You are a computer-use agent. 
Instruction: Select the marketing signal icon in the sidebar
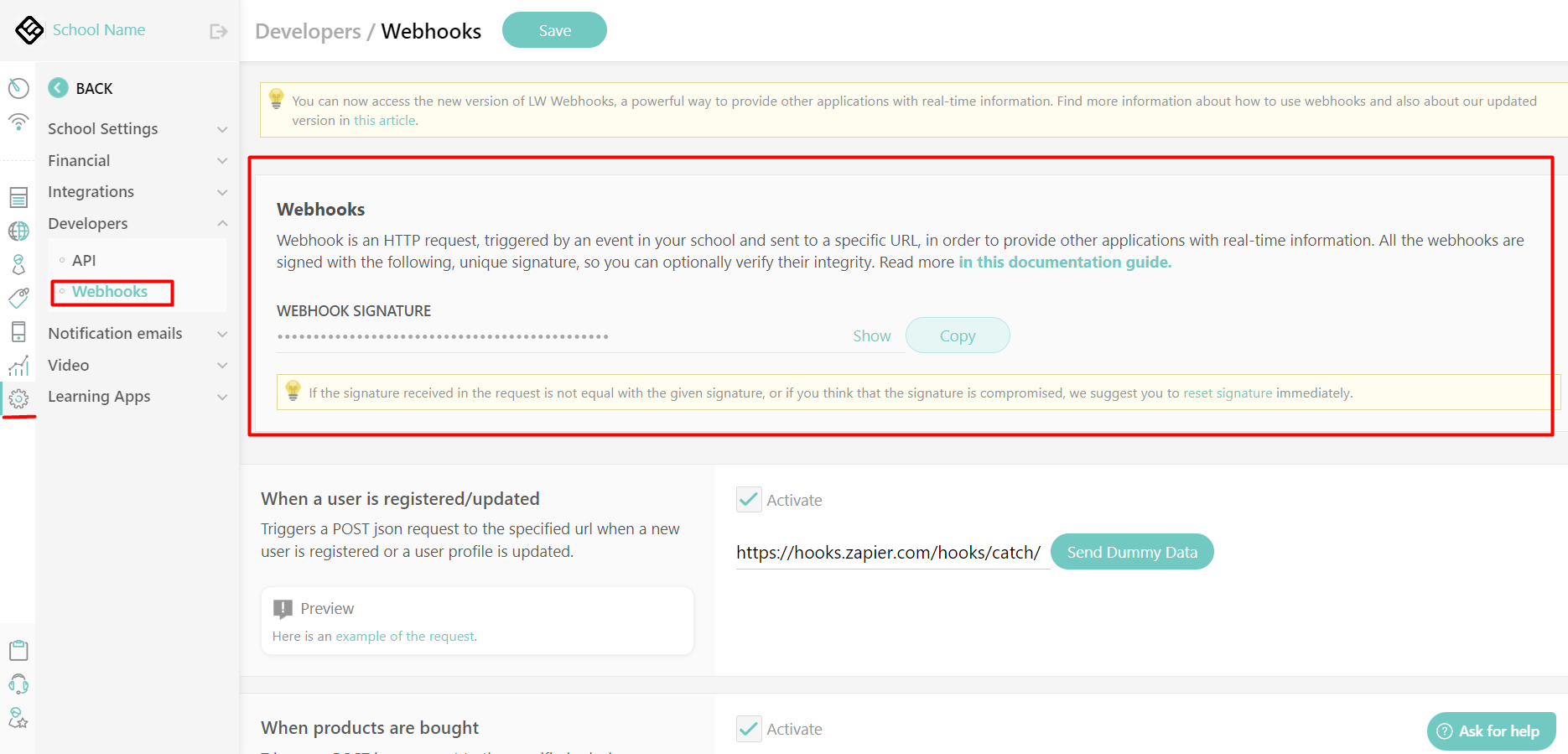(x=18, y=121)
